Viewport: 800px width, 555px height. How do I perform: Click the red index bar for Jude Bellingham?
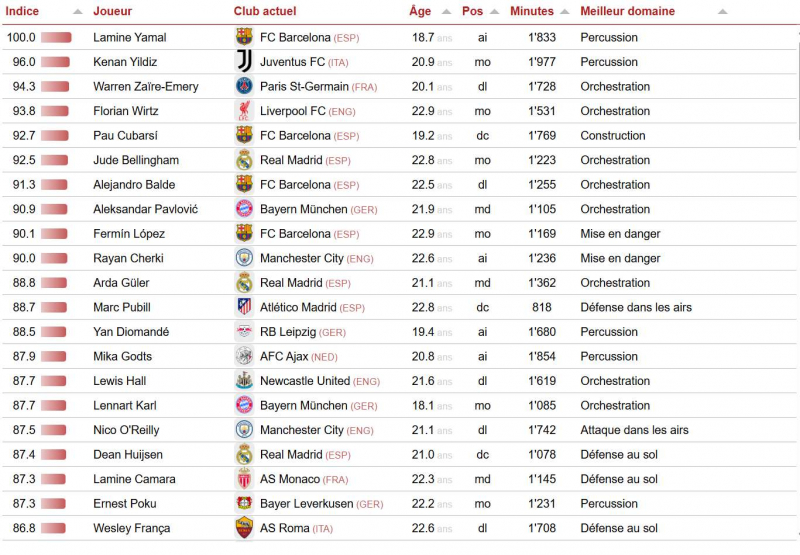pos(55,160)
